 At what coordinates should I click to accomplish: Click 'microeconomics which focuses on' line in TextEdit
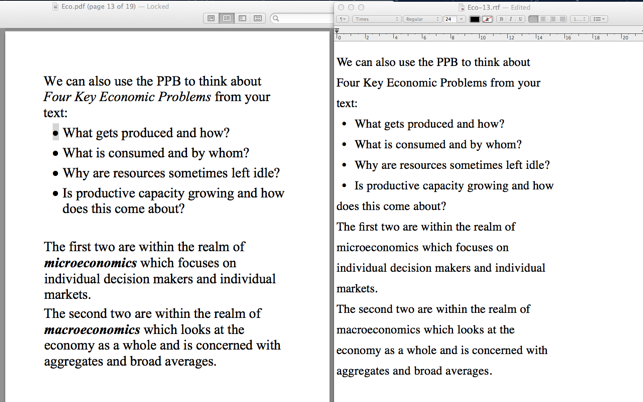coord(422,247)
